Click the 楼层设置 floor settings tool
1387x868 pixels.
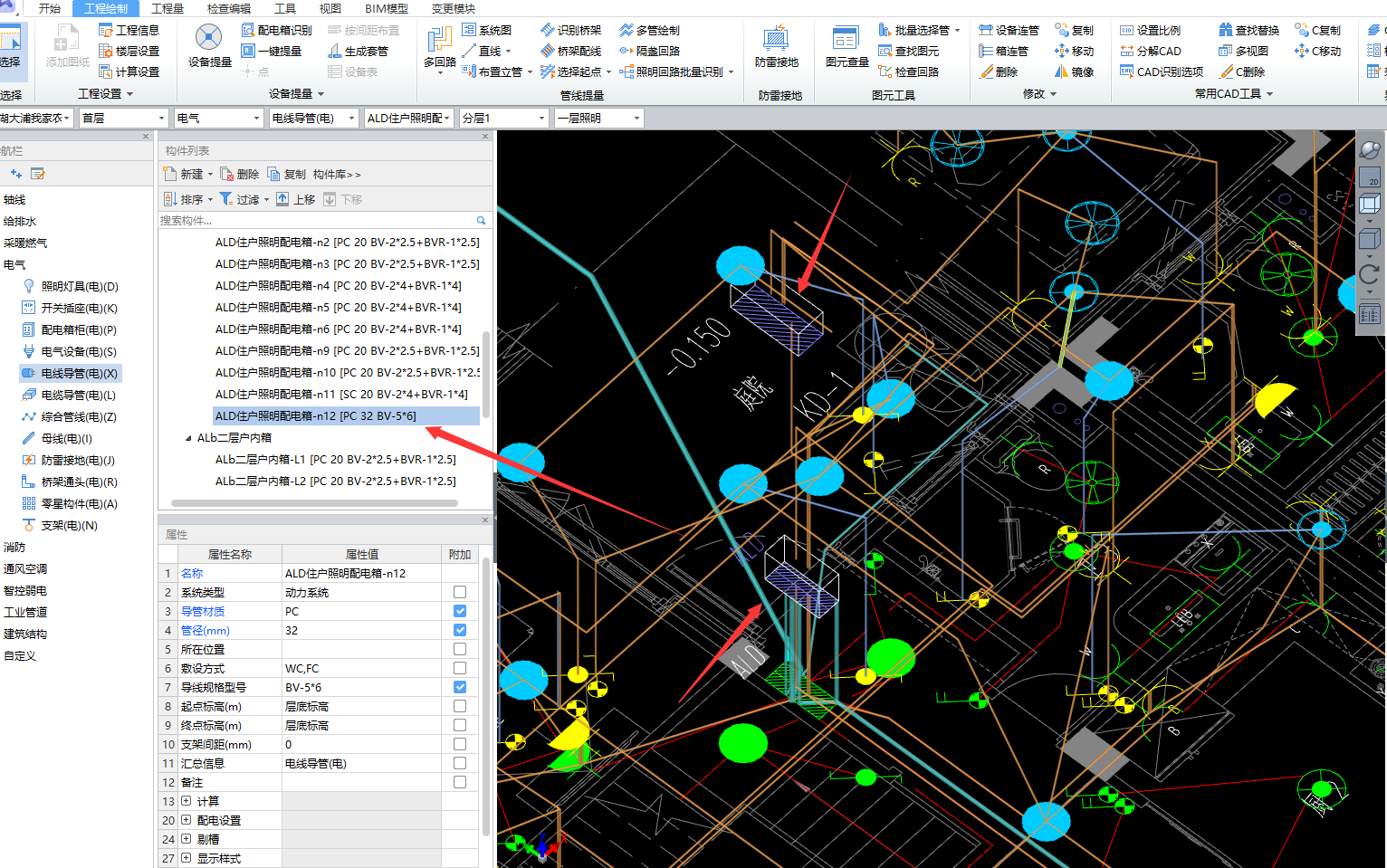129,51
